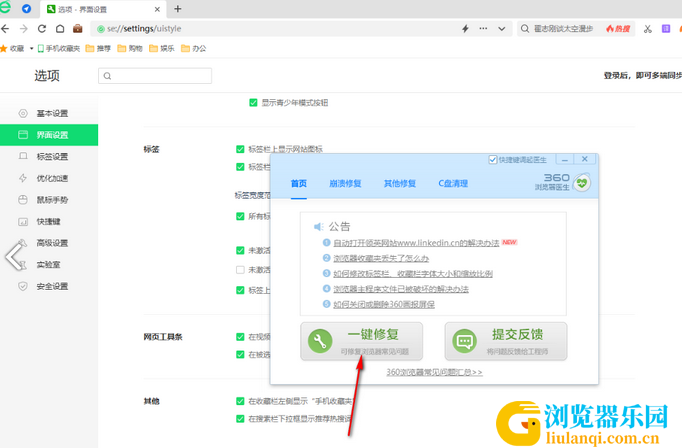682x448 pixels.
Task: Switch to 其他修复 tab
Action: point(400,184)
